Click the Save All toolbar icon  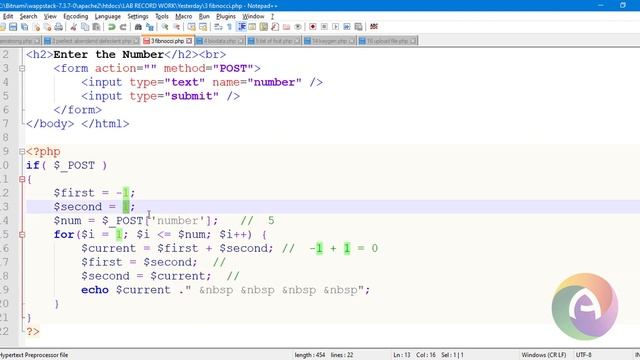coord(24,27)
